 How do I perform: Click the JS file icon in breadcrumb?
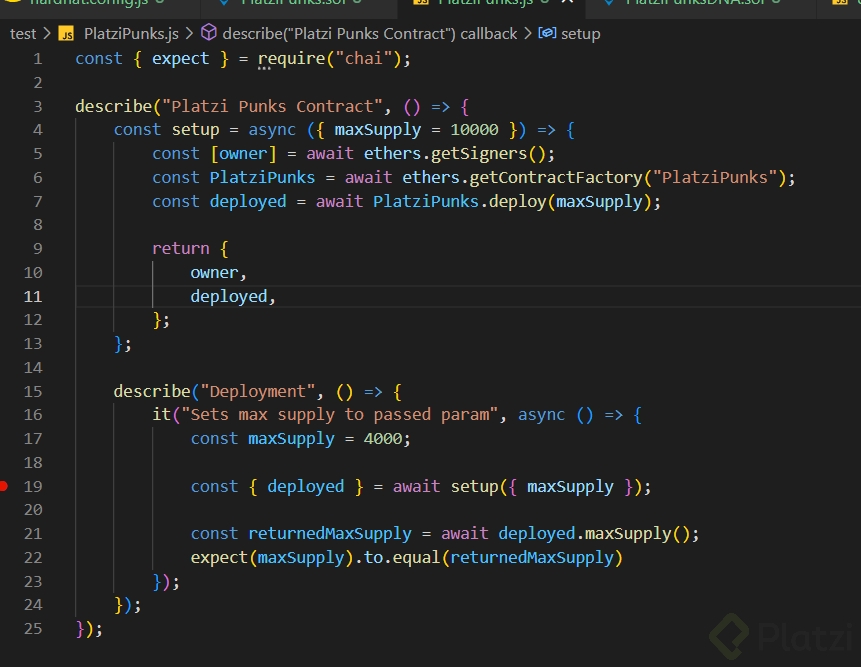(x=66, y=34)
